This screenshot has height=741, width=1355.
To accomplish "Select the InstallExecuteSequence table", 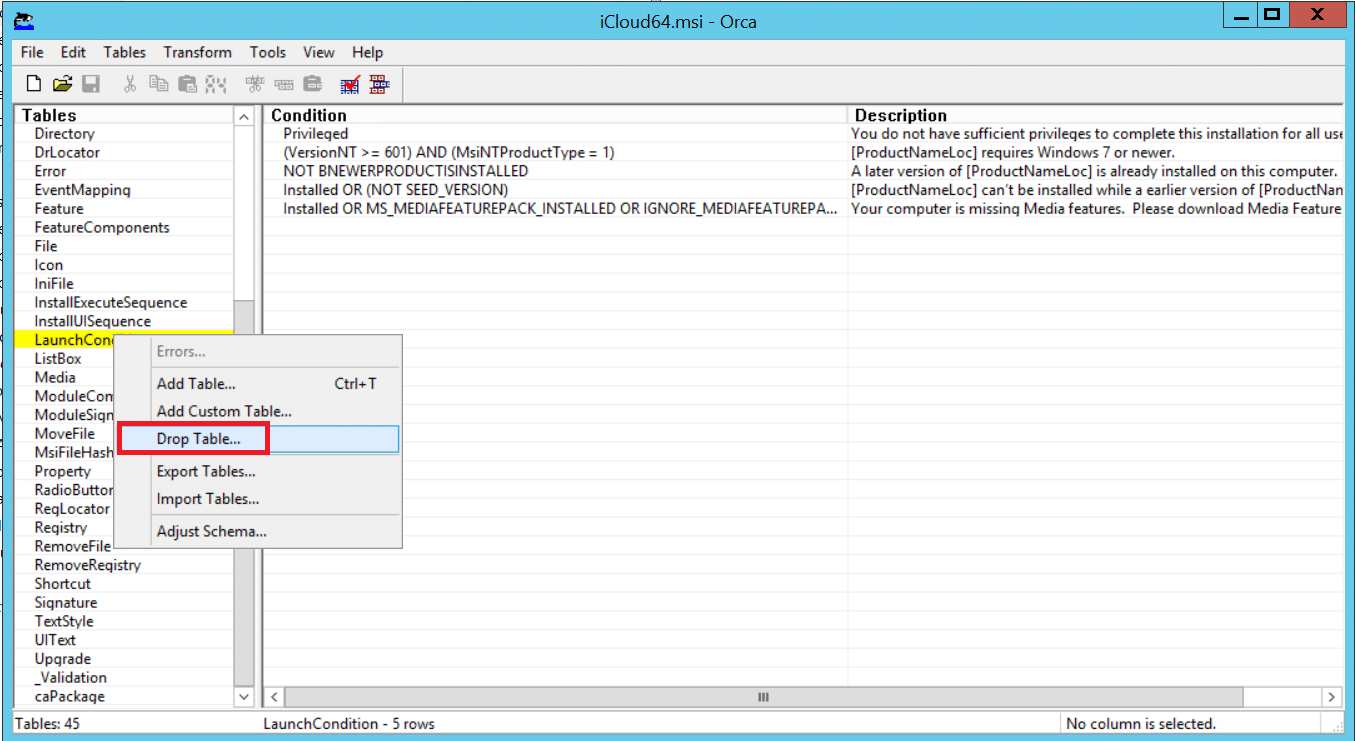I will [110, 302].
